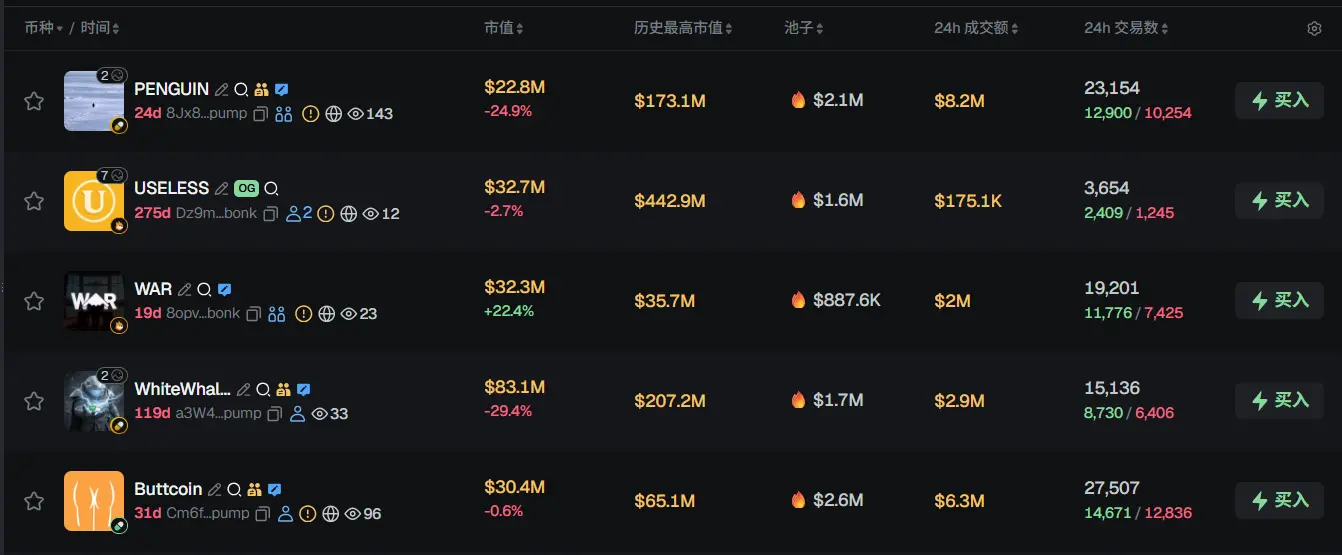This screenshot has height=555, width=1342.
Task: Open WhiteWhale holder person icon
Action: tap(297, 414)
